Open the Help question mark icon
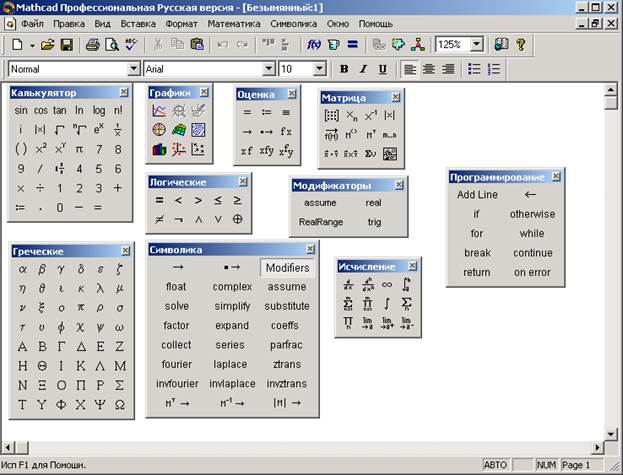Screen dimensions: 623x475 [521, 44]
